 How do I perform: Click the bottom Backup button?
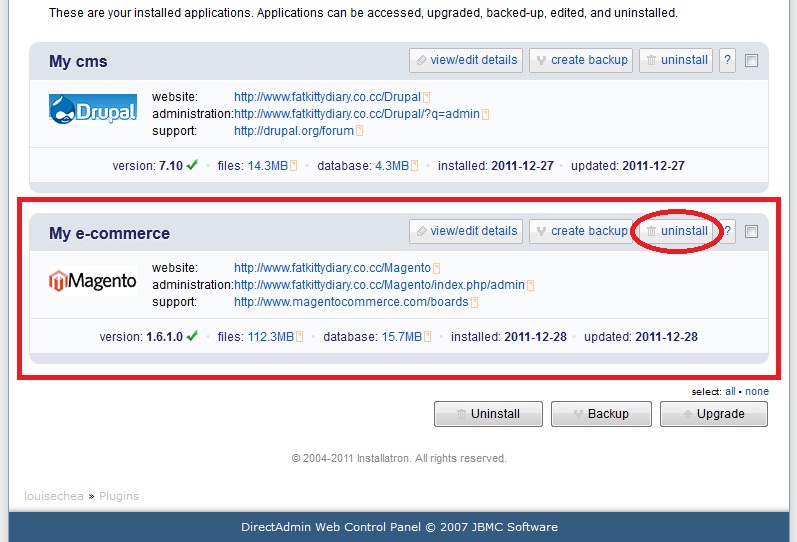coord(601,414)
